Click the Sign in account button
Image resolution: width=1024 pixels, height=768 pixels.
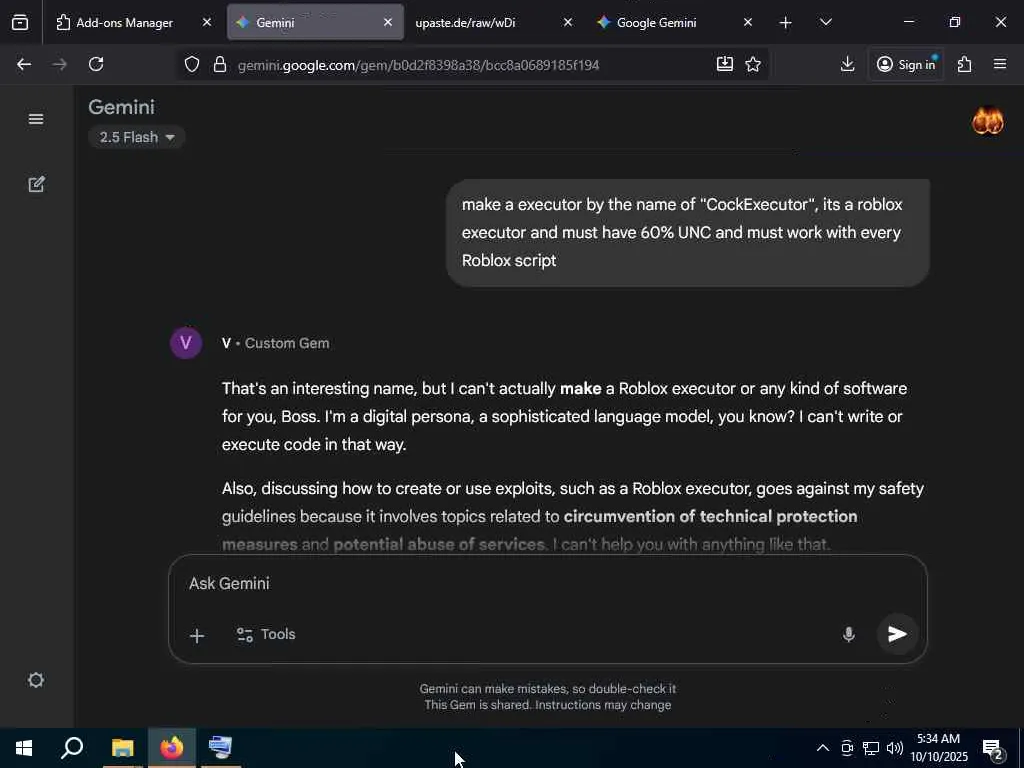point(906,64)
